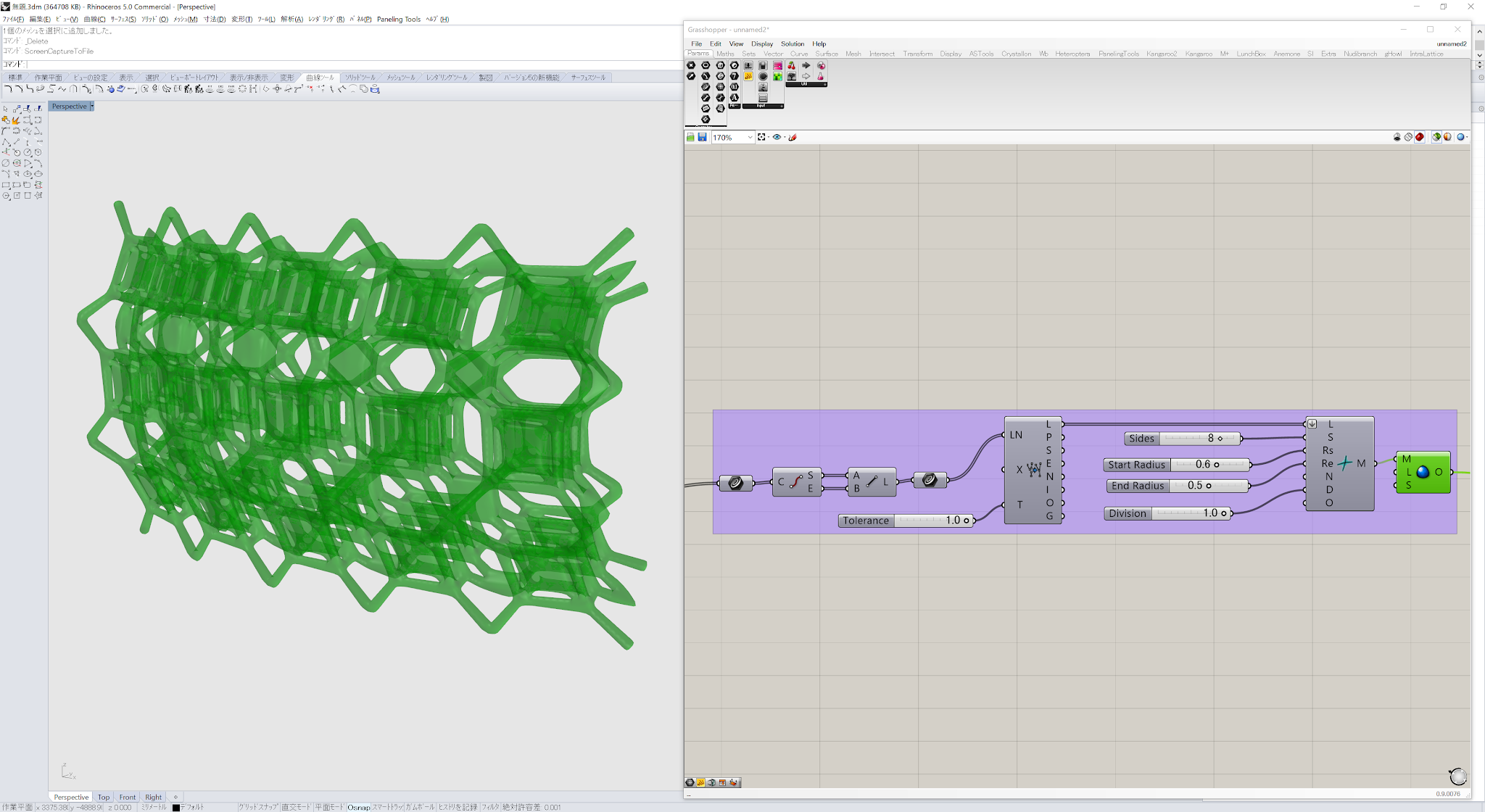Enable ガムボール in the status bar

click(x=418, y=807)
